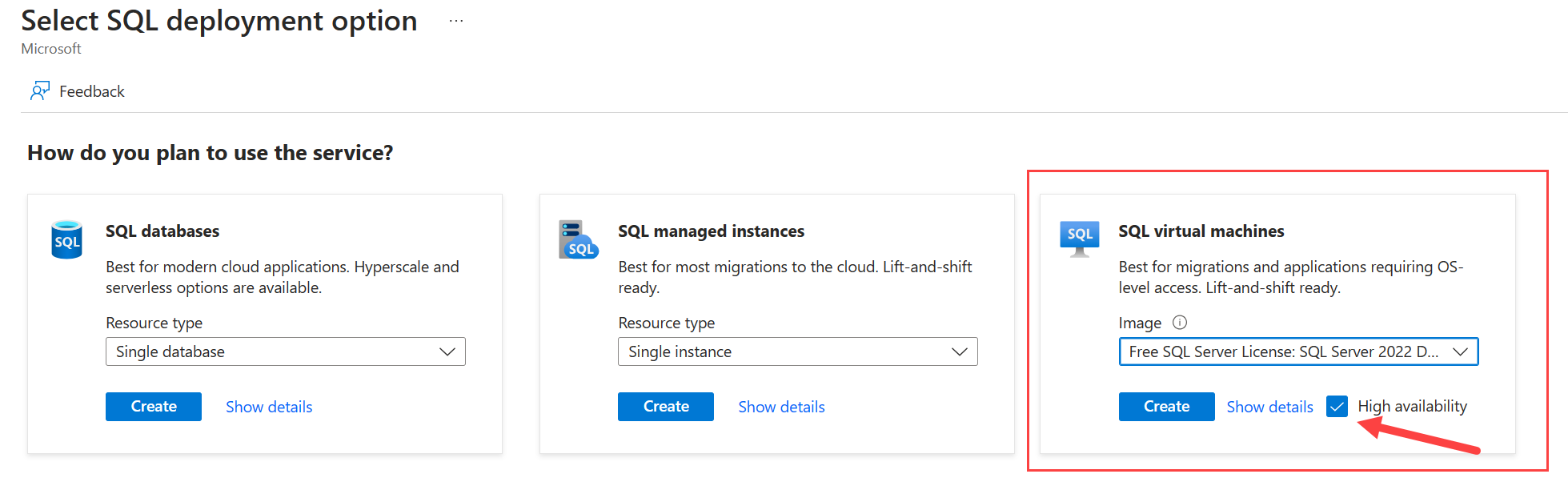Show details for SQL databases

click(x=269, y=407)
